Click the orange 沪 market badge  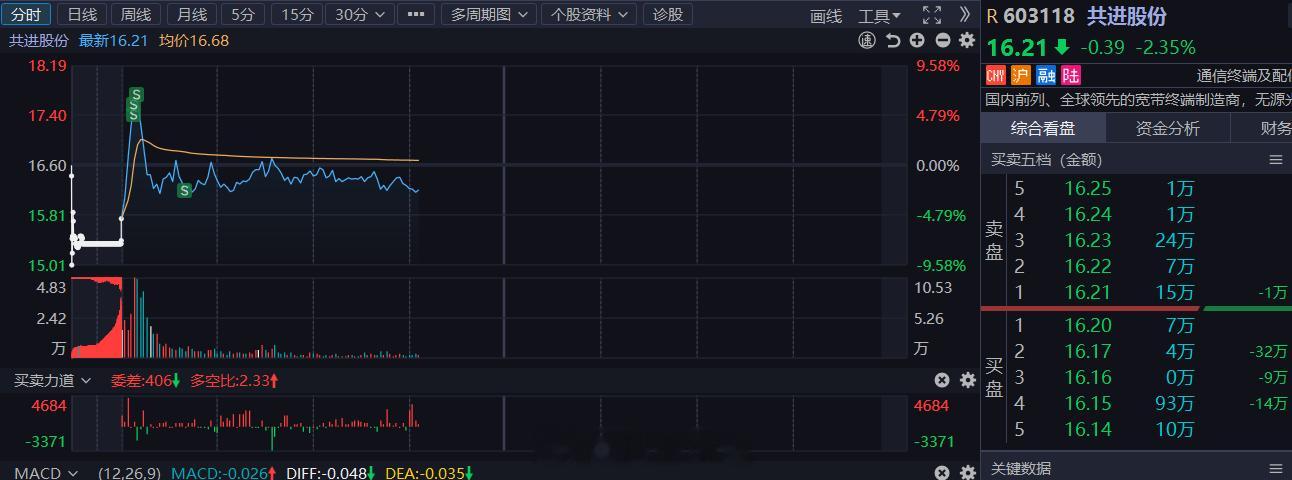point(1020,75)
